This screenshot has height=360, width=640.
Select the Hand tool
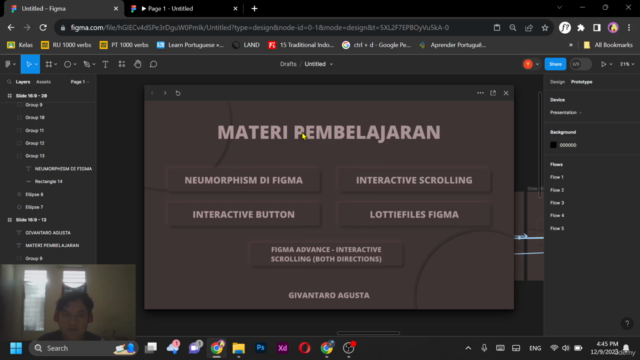tap(138, 64)
